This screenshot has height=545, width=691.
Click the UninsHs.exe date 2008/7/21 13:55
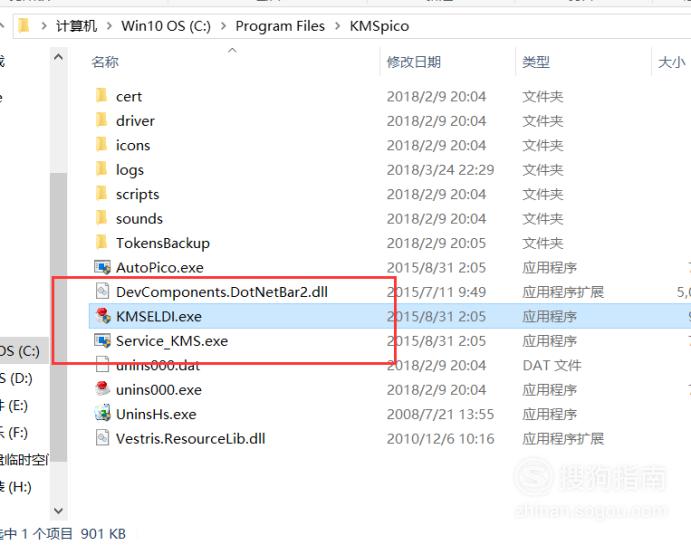pos(440,414)
